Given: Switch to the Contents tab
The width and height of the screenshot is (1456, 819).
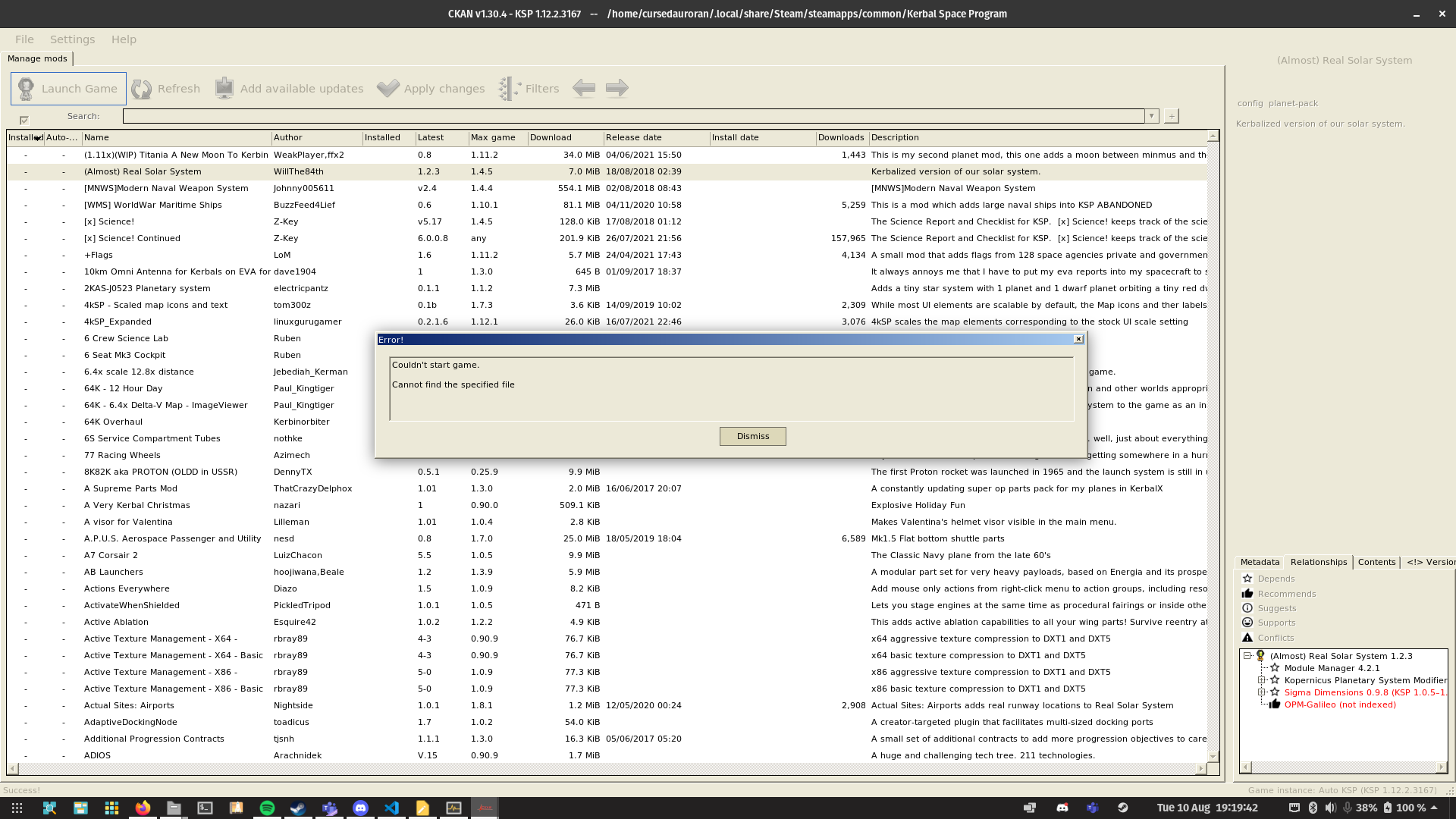Looking at the screenshot, I should [1376, 562].
